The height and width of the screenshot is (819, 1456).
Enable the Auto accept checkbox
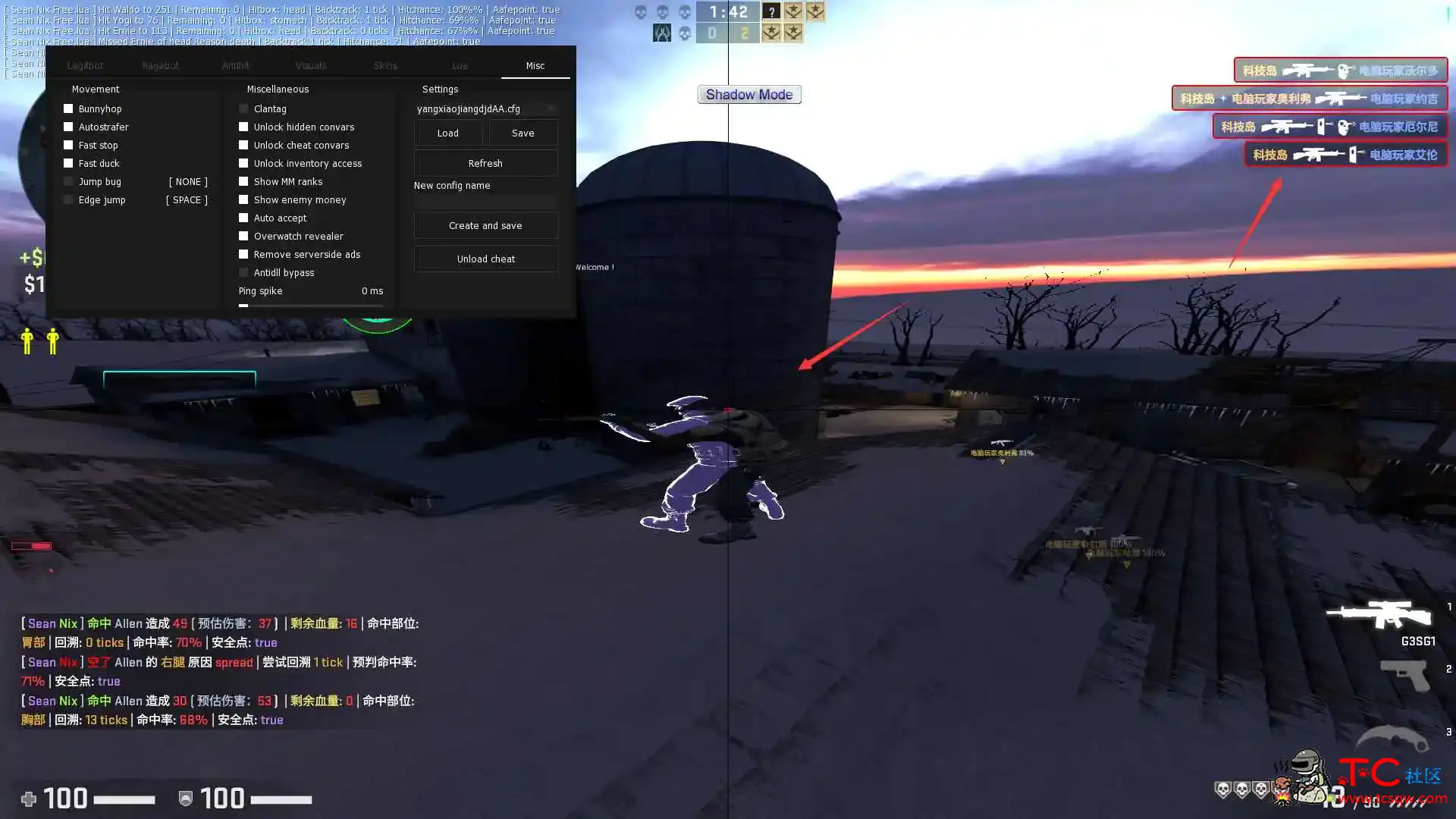243,217
